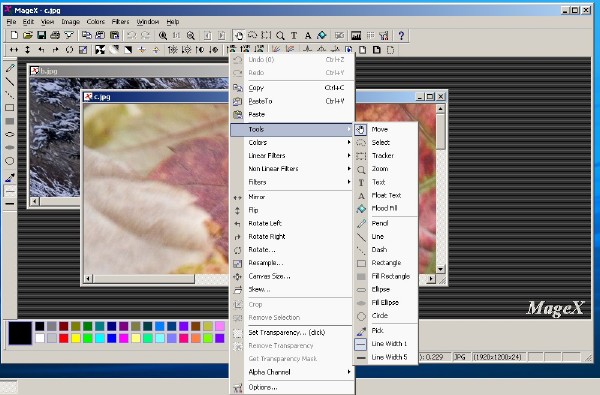Pick the yellow color swatch in palette
Image resolution: width=600 pixels, height=395 pixels.
tap(76, 338)
